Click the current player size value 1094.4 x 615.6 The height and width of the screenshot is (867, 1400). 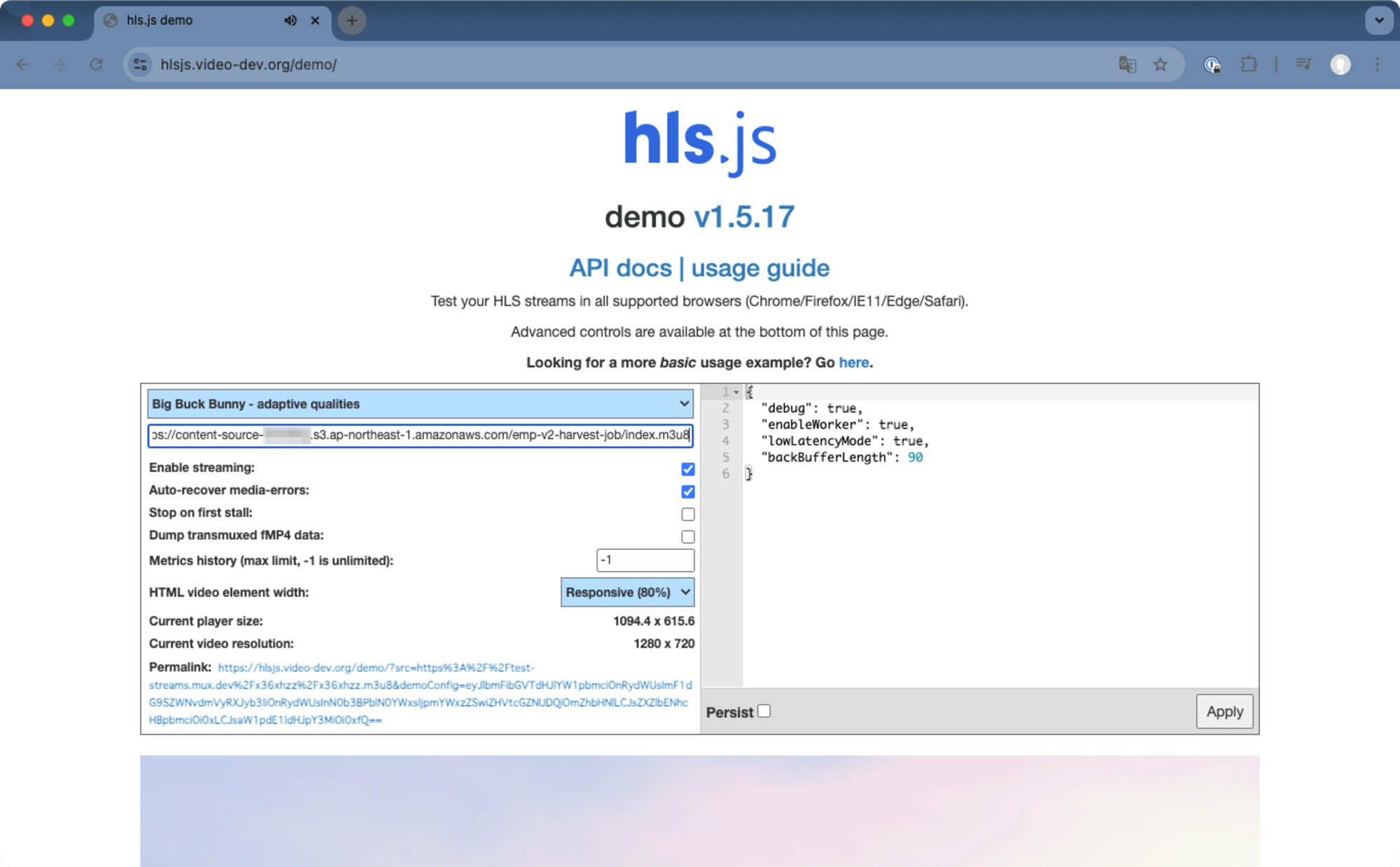coord(654,621)
